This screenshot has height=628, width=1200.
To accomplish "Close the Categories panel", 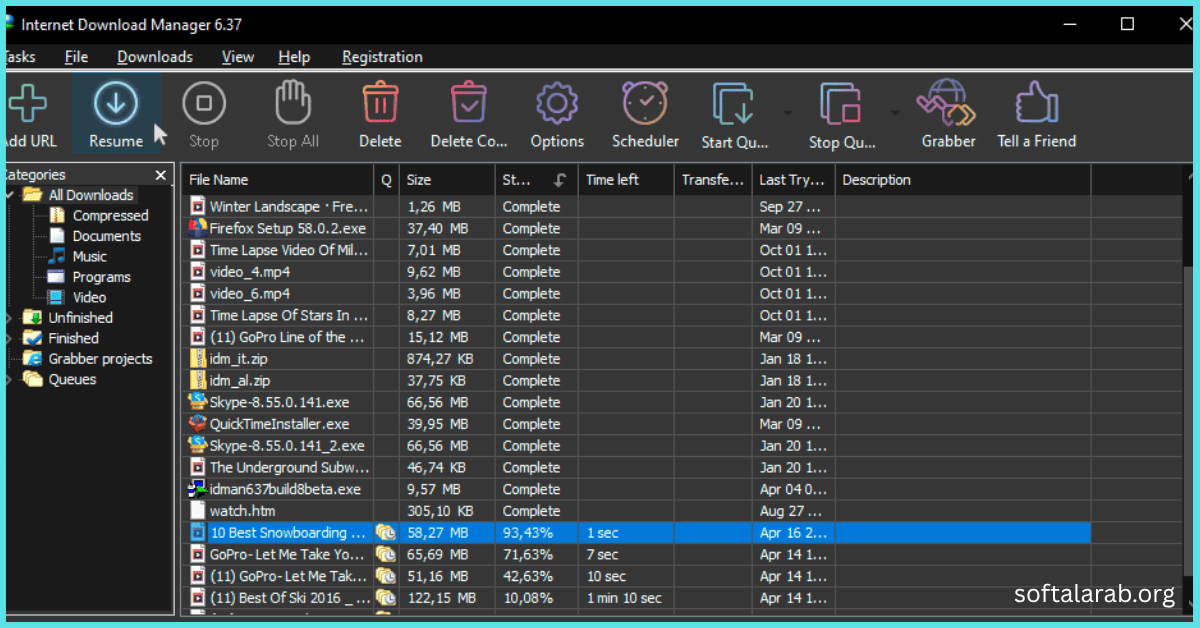I will click(160, 175).
